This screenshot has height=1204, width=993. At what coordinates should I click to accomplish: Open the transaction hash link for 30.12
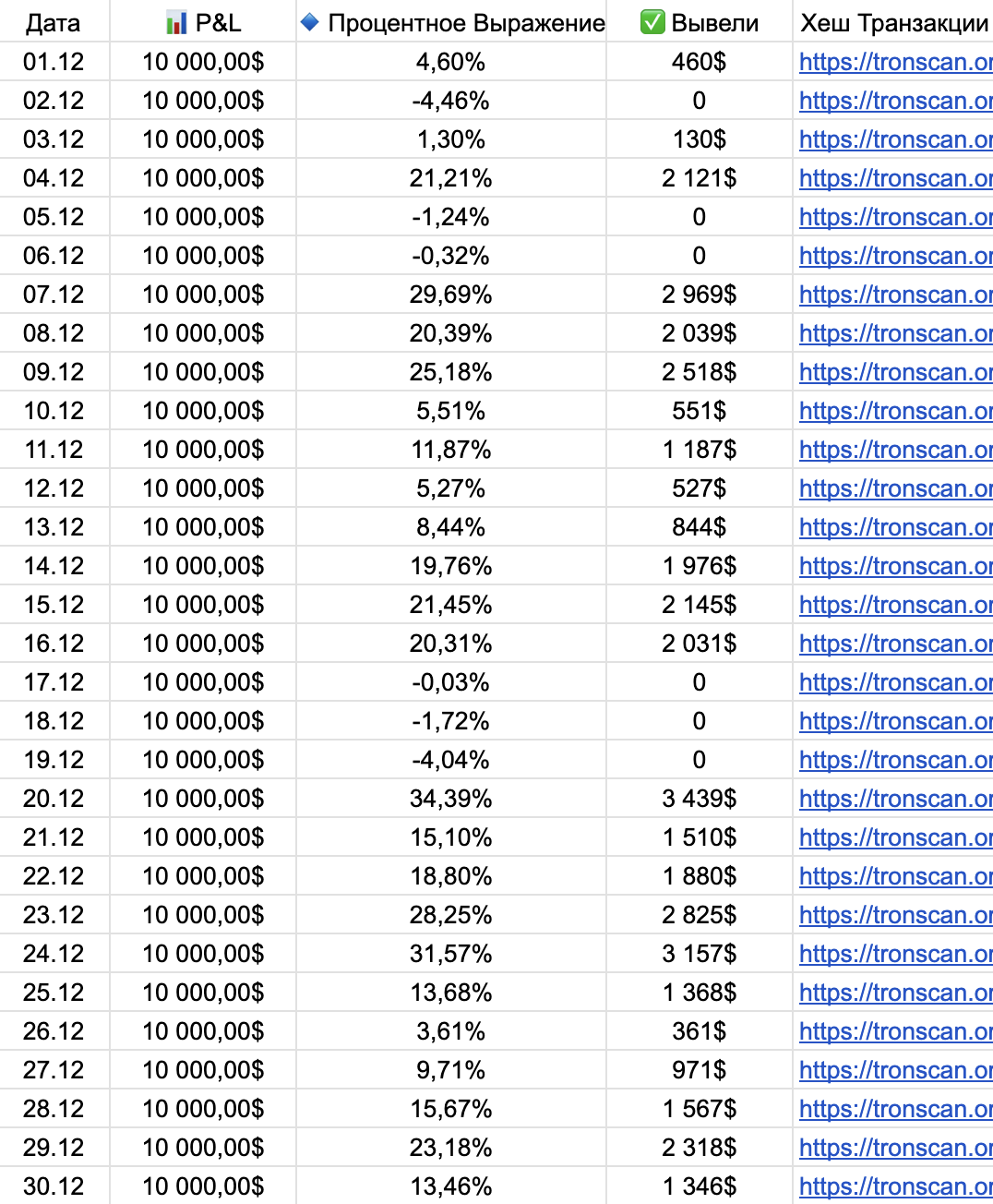tap(895, 1186)
